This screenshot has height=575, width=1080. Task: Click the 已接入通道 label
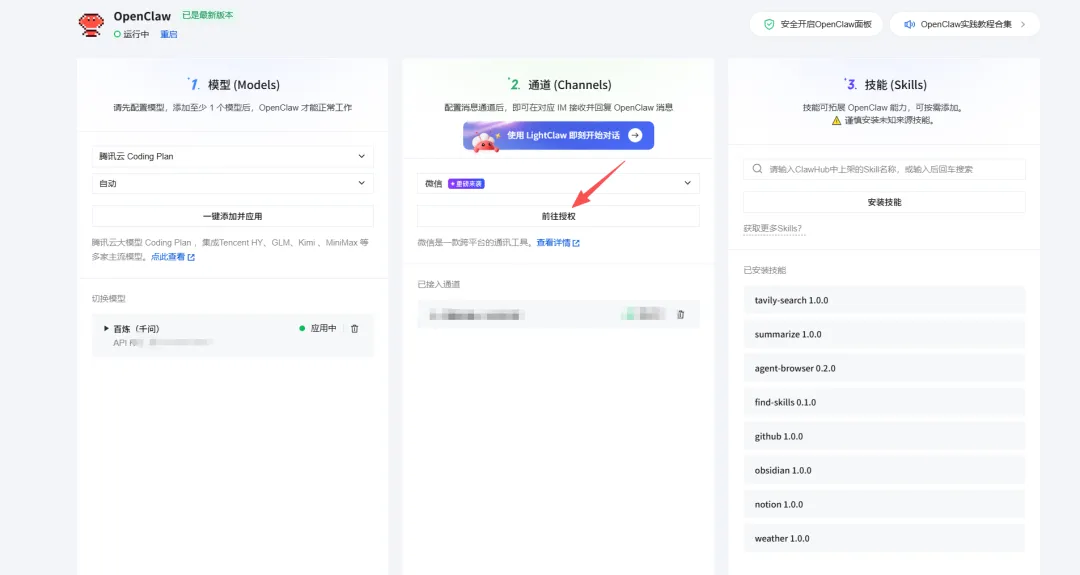[439, 284]
